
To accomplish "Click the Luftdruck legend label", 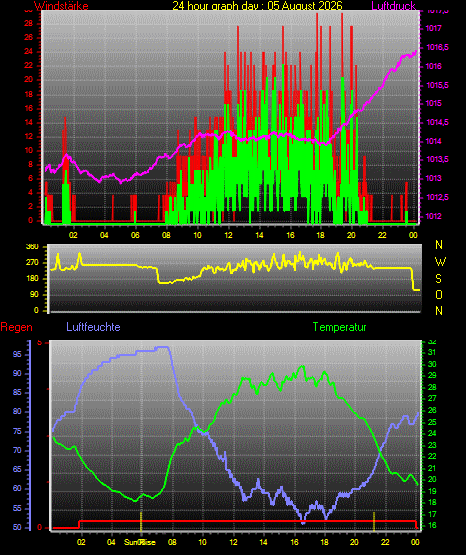I will (x=393, y=6).
